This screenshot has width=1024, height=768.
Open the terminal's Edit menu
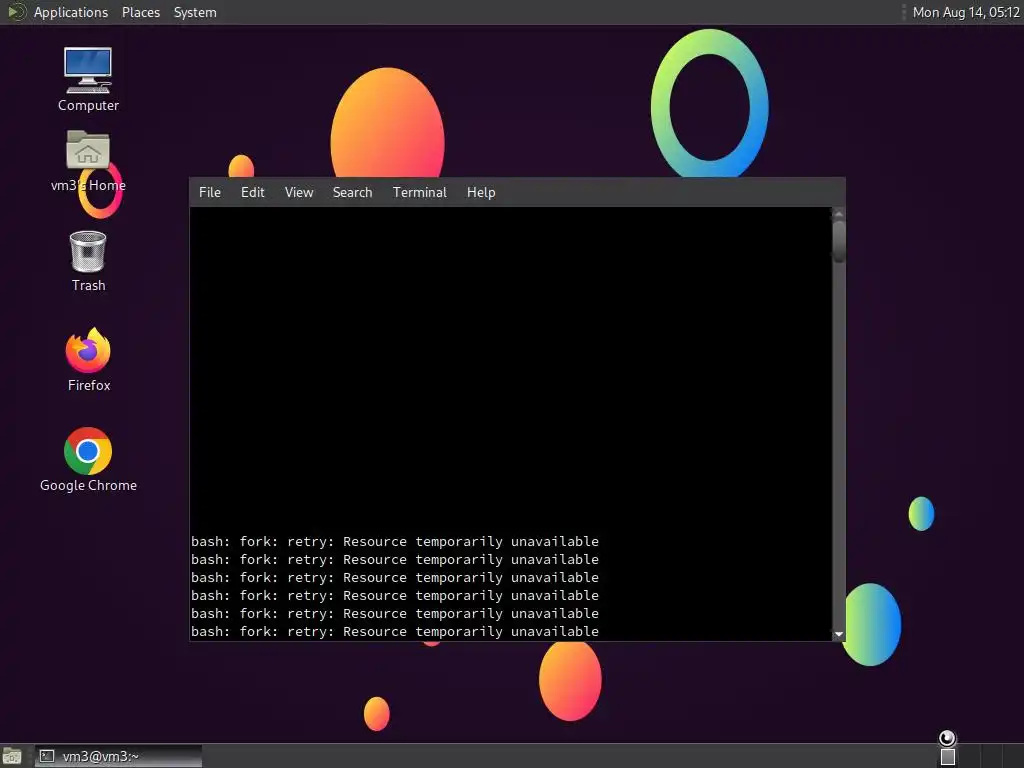click(253, 192)
